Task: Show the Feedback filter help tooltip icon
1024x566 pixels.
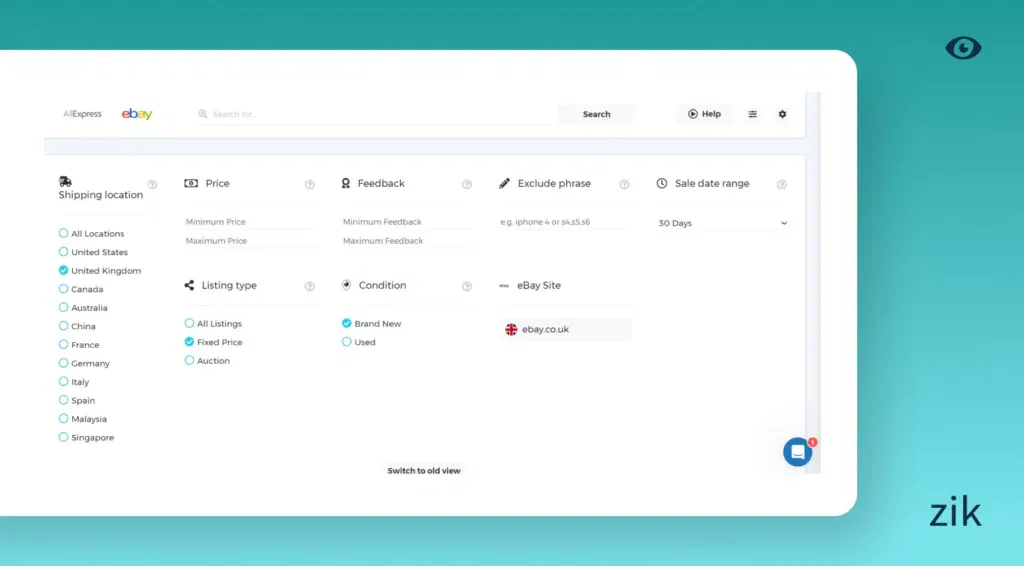Action: (x=467, y=184)
